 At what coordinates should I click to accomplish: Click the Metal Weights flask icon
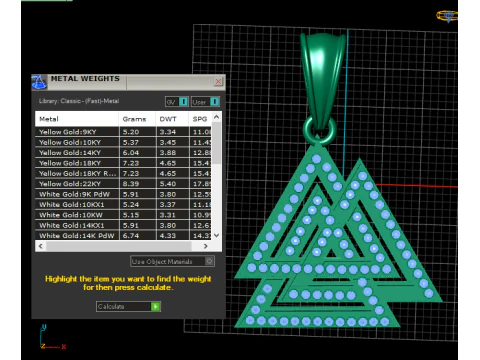point(39,82)
